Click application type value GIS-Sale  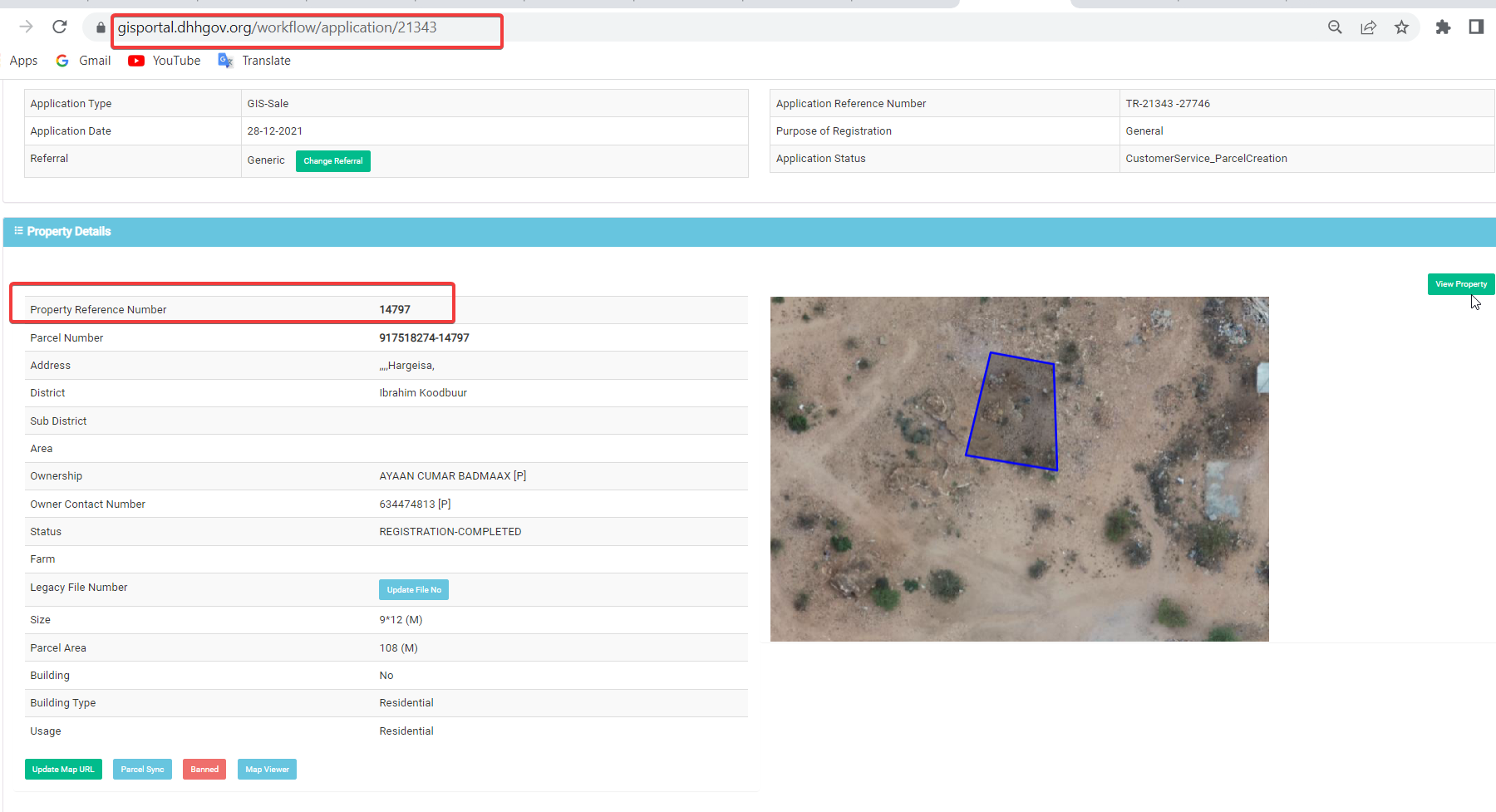(268, 104)
